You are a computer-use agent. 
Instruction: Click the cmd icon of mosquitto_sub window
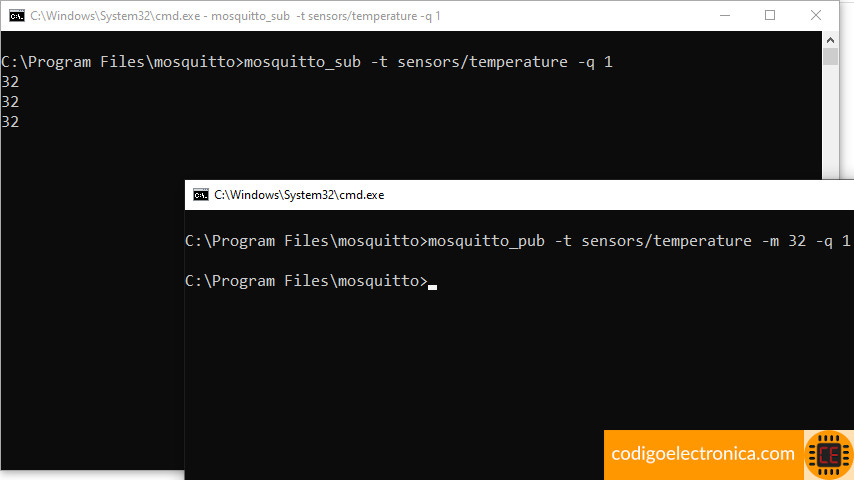(17, 16)
